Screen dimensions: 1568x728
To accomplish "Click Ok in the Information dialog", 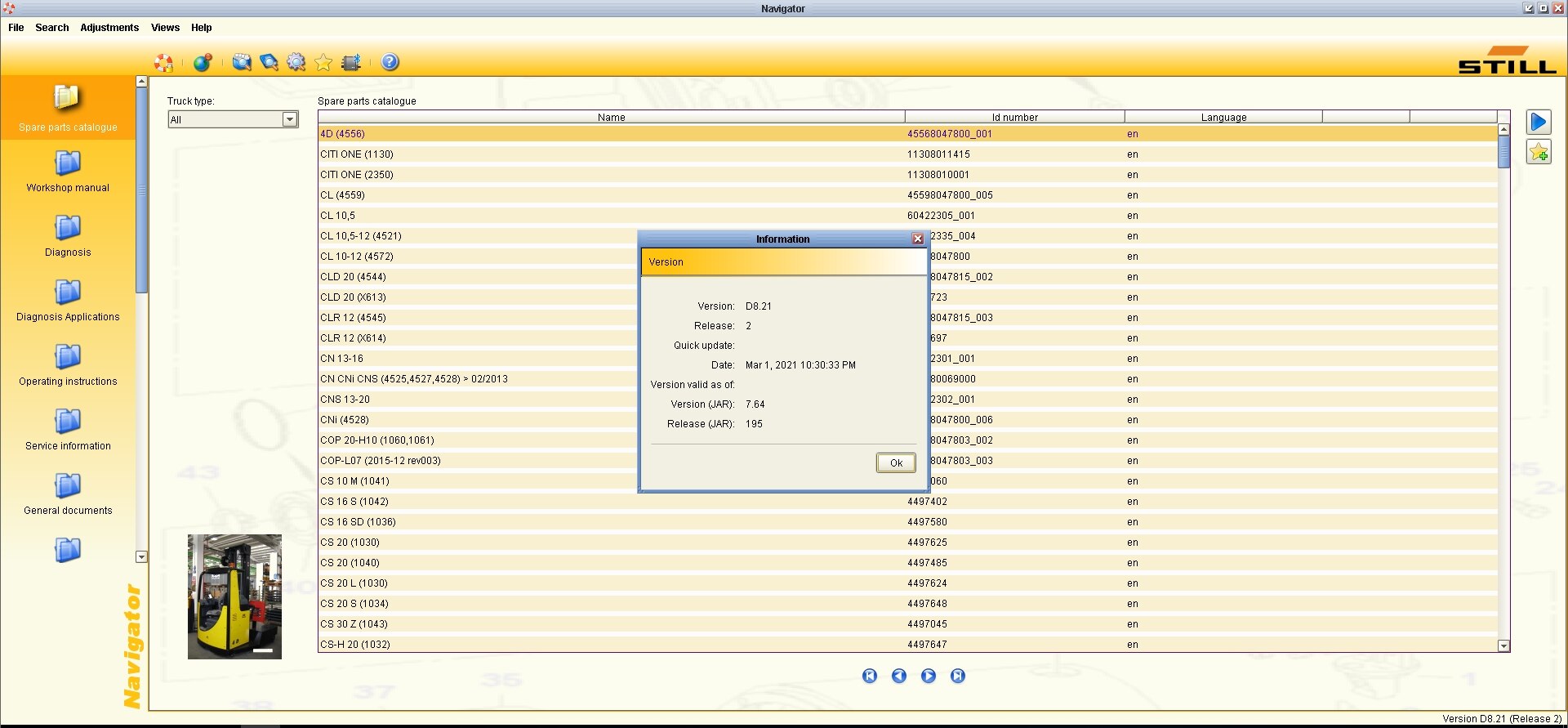I will click(x=896, y=463).
